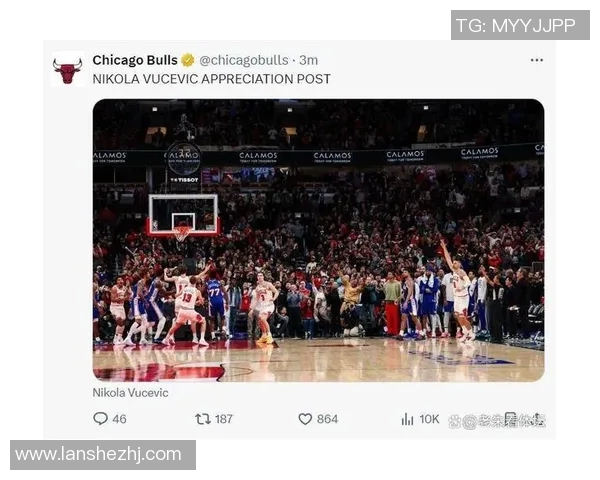Image resolution: width=600 pixels, height=480 pixels.
Task: Toggle the heart like icon
Action: click(305, 419)
